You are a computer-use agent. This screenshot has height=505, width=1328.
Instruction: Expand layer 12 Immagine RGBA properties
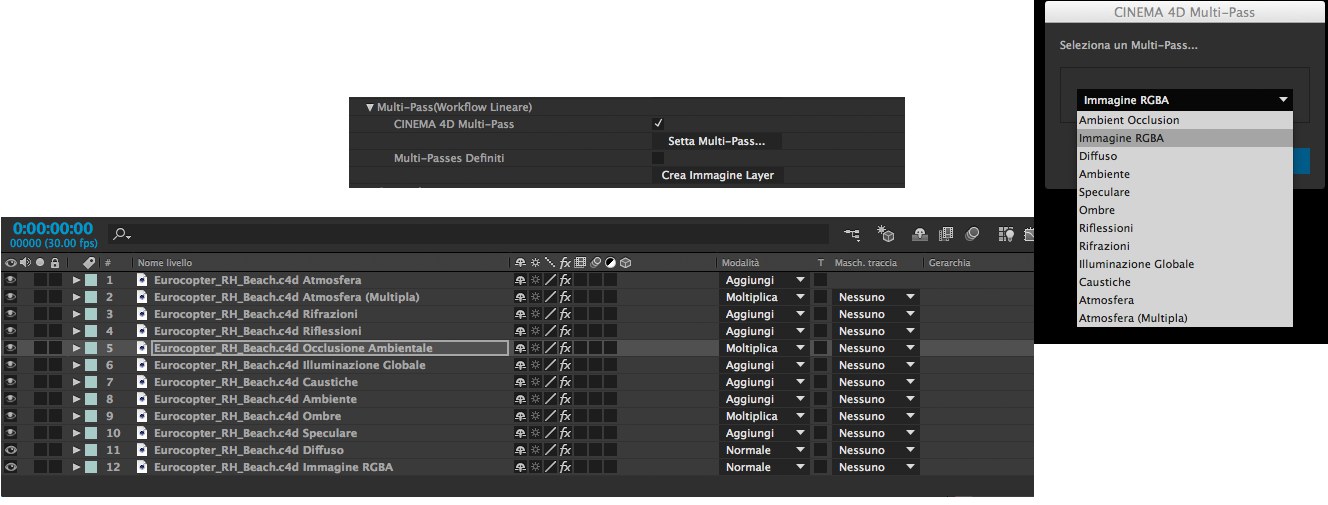click(76, 467)
